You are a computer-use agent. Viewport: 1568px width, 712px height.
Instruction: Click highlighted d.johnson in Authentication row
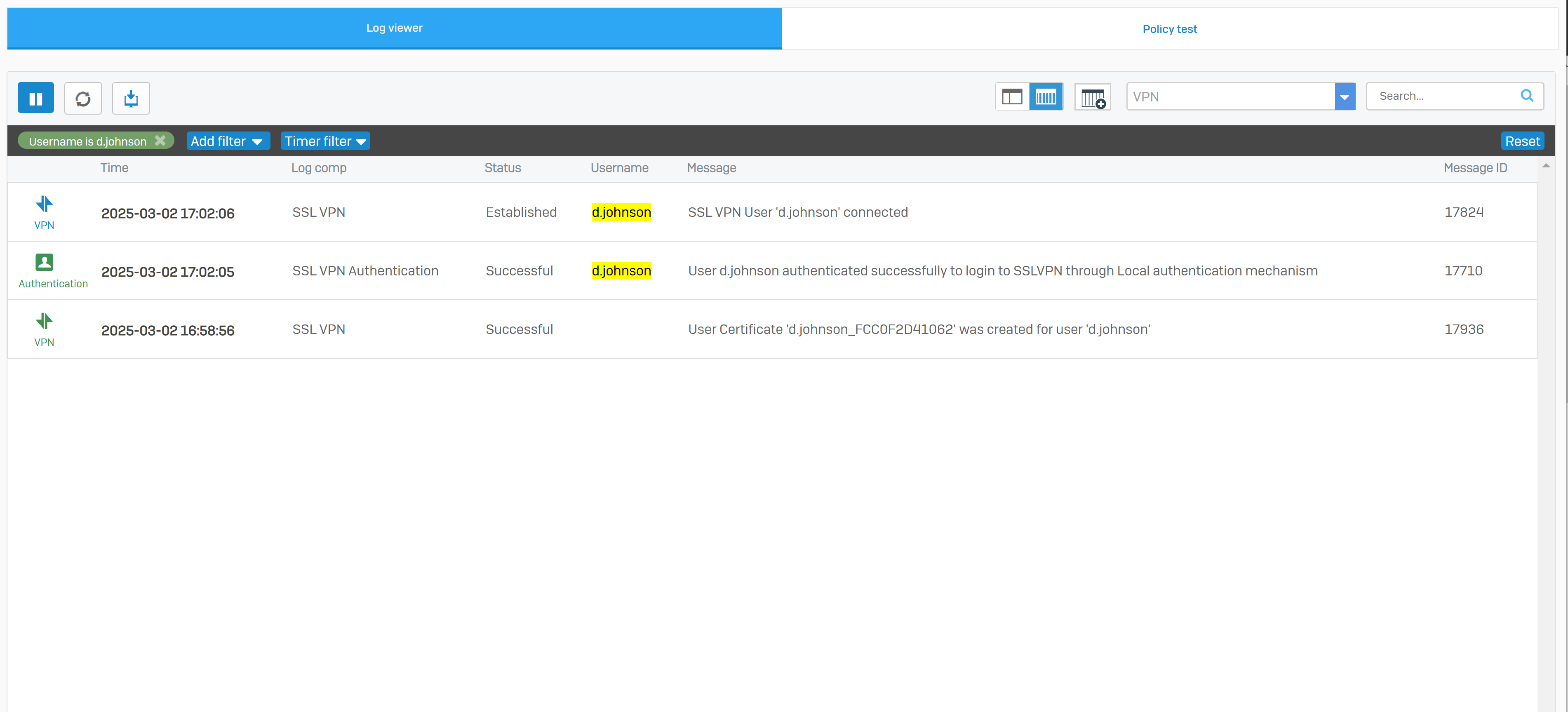(x=621, y=271)
